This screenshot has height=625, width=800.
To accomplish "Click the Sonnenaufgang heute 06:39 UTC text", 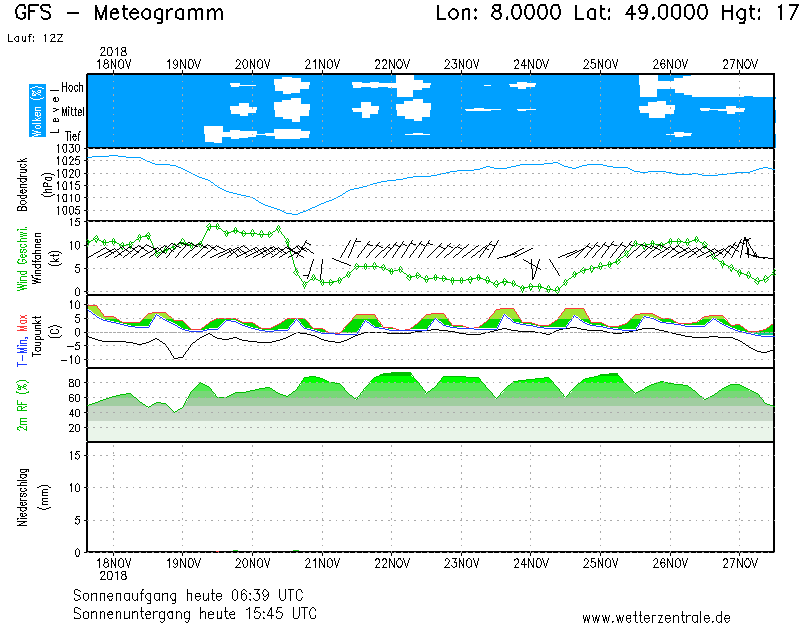I will click(194, 594).
